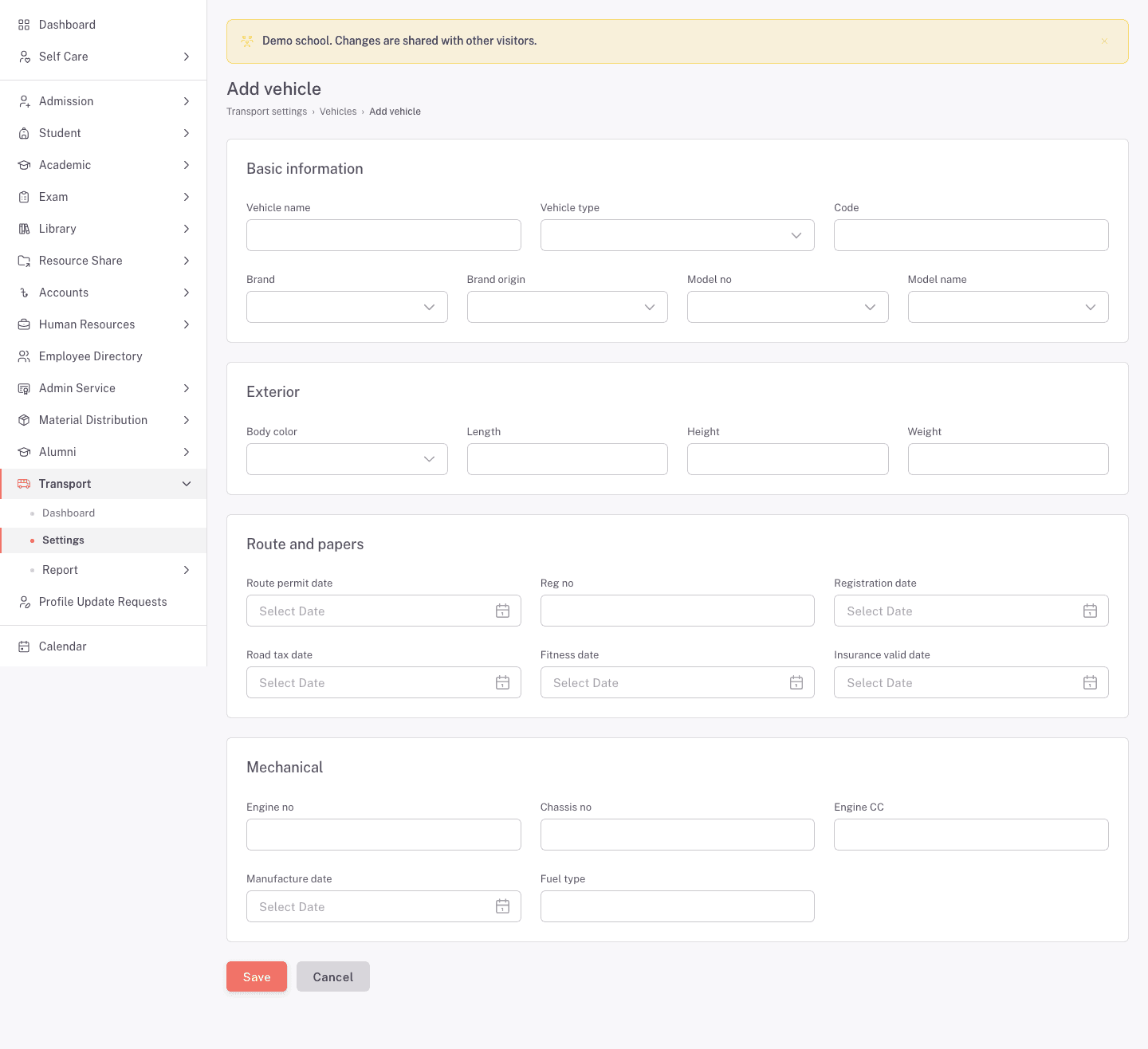Focus the Engine CC input field
Viewport: 1148px width, 1049px height.
[971, 835]
